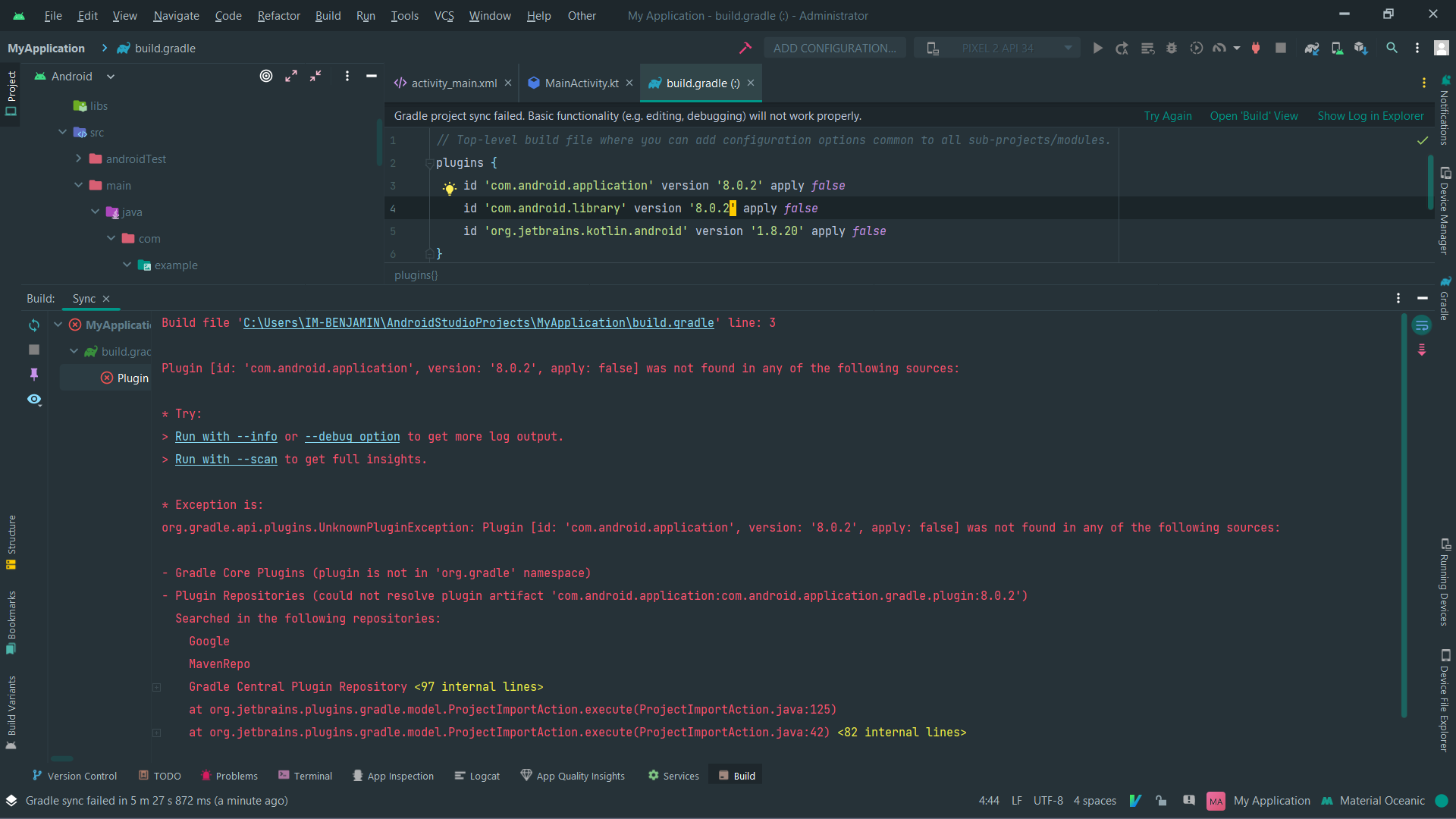This screenshot has width=1456, height=819.
Task: Collapse the main folder
Action: (78, 185)
